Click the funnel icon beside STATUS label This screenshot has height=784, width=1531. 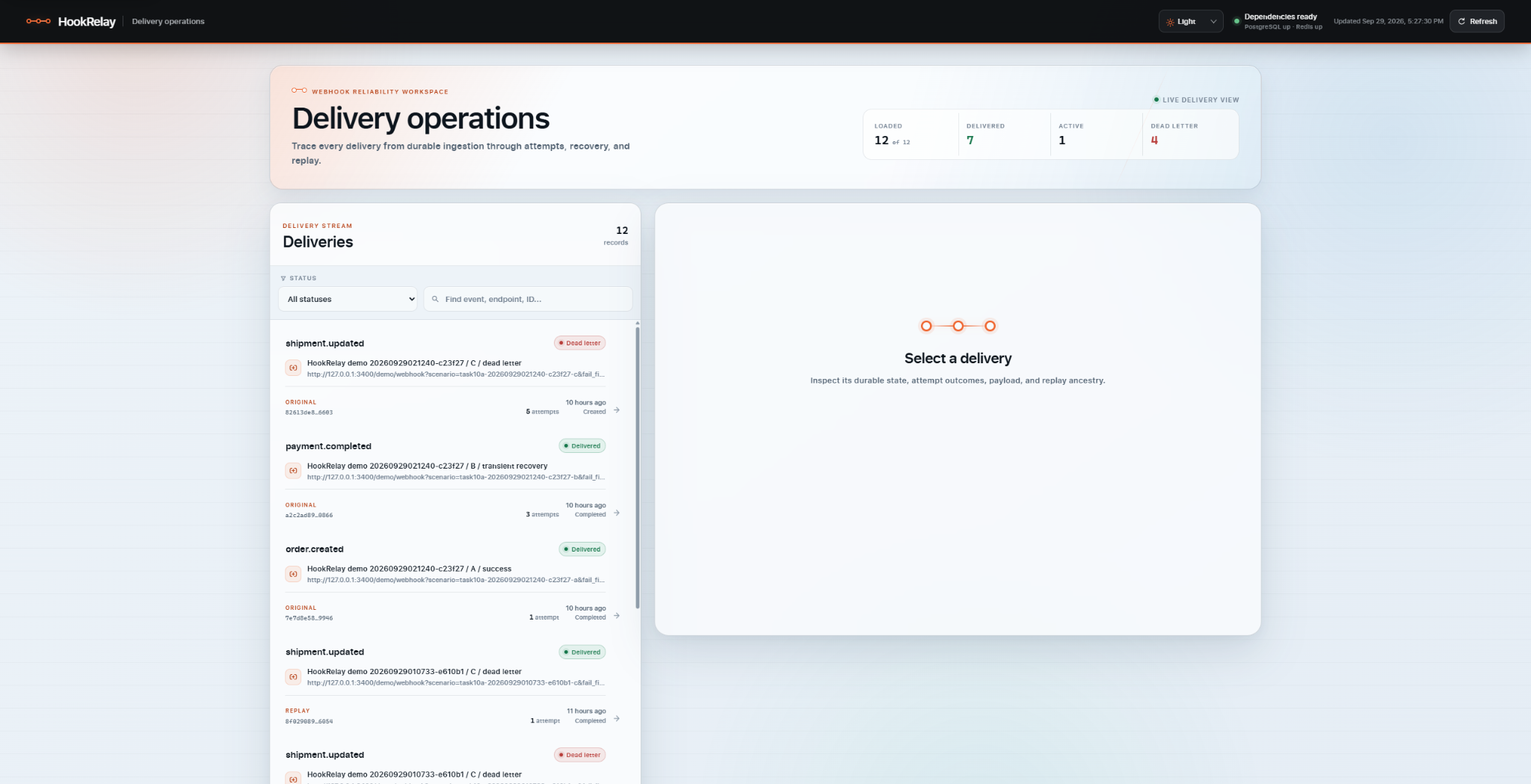(283, 279)
